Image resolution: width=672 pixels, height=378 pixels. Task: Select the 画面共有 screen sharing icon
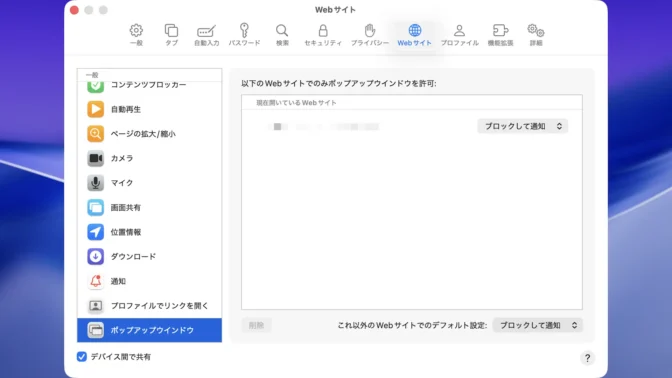(96, 207)
